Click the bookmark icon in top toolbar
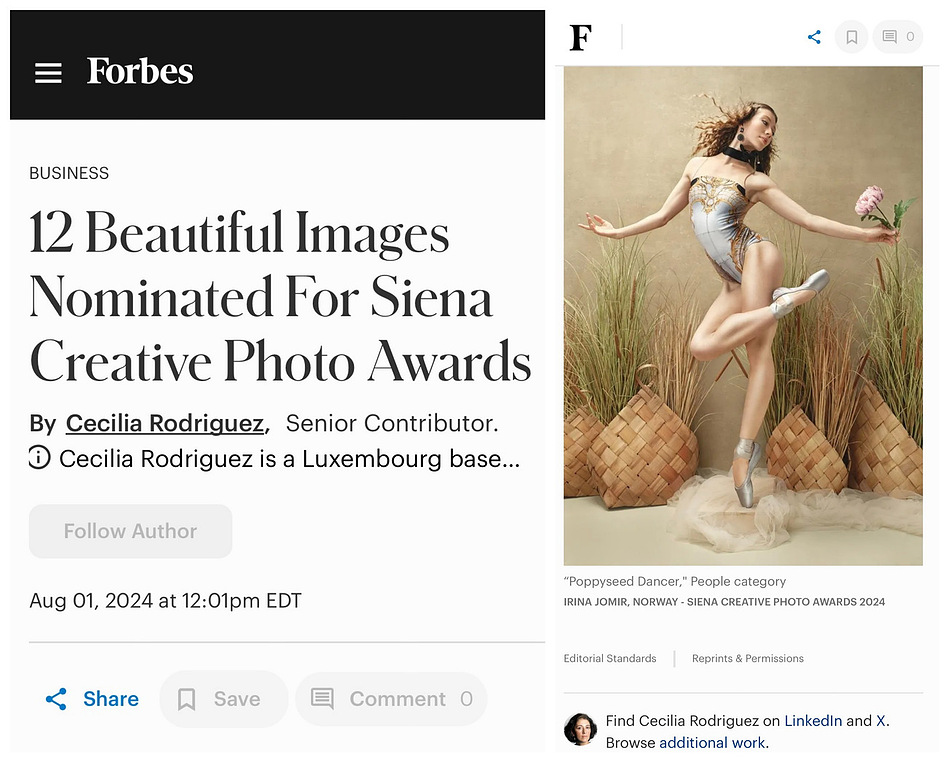This screenshot has width=949, height=762. [851, 37]
